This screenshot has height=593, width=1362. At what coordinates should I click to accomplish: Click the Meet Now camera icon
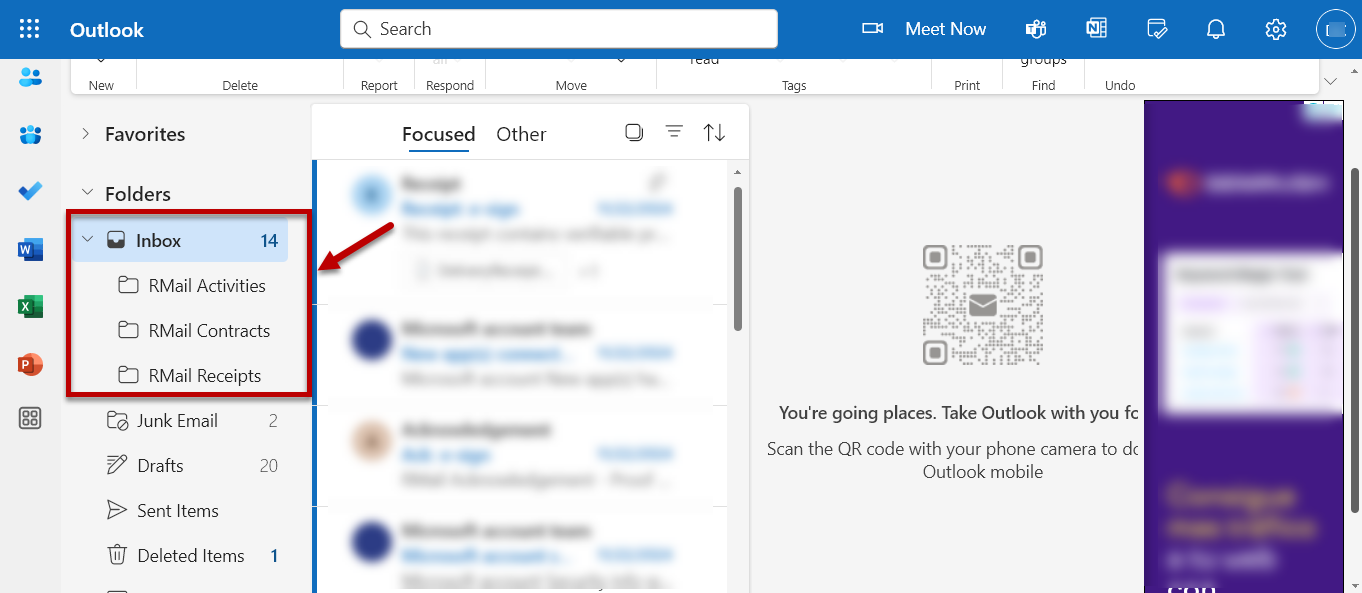click(873, 29)
